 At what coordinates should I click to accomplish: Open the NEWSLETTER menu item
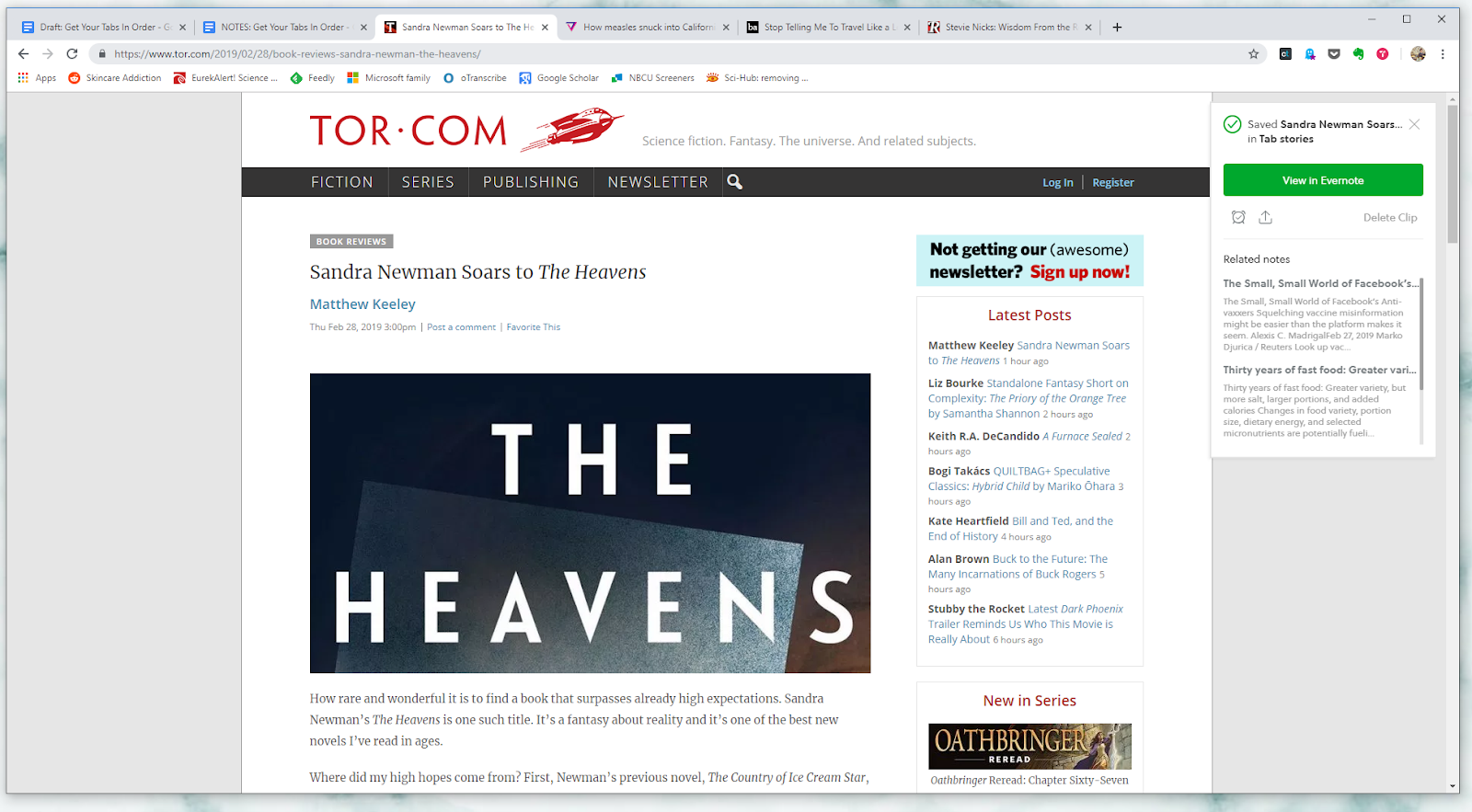pos(658,182)
